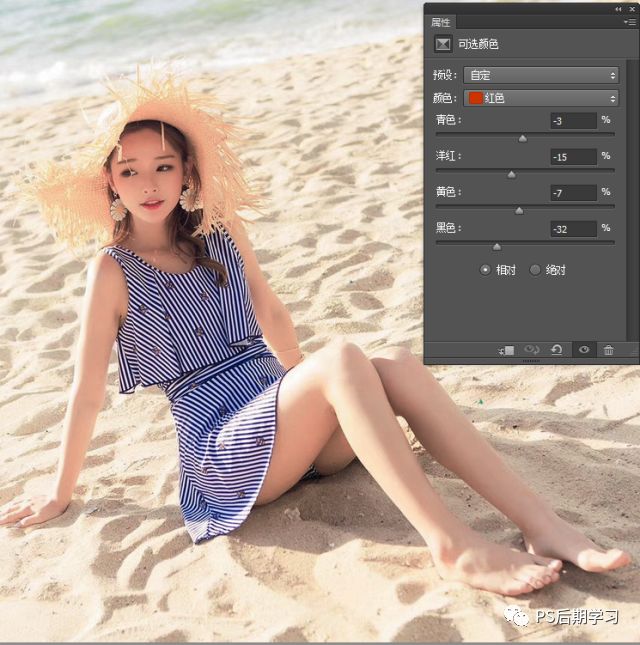The image size is (640, 645).
Task: Click the 青色 value field showing -3
Action: click(x=573, y=121)
